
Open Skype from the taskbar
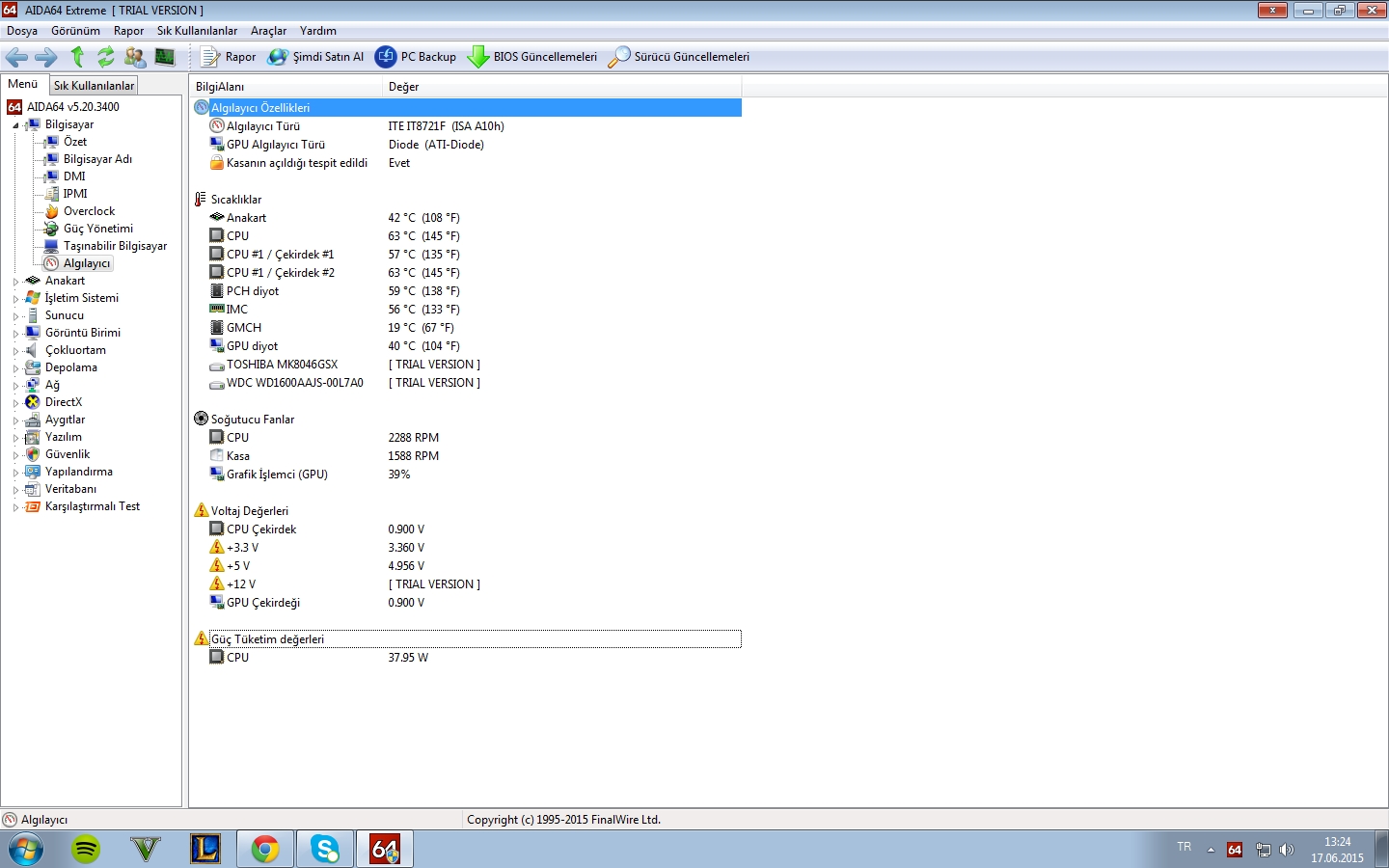pos(325,850)
